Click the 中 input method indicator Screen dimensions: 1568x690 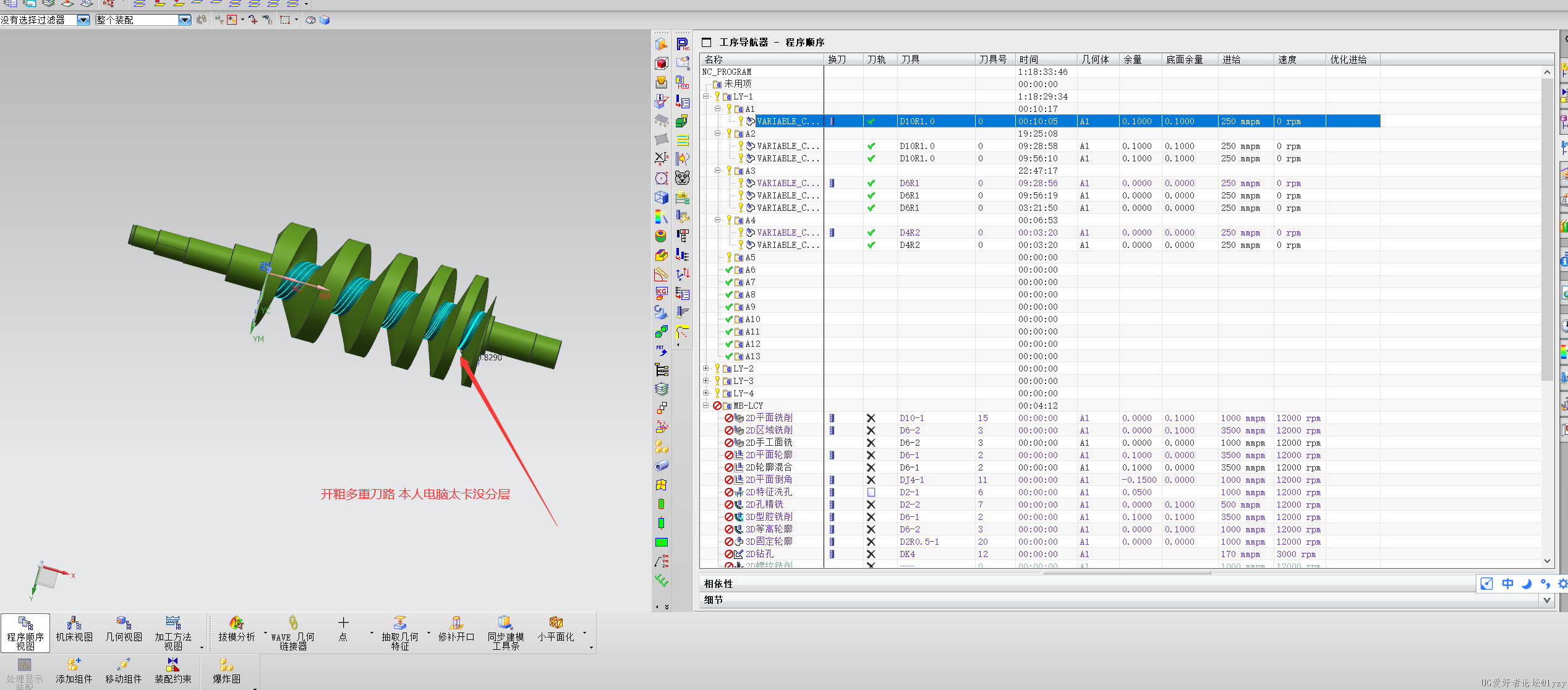1507,584
